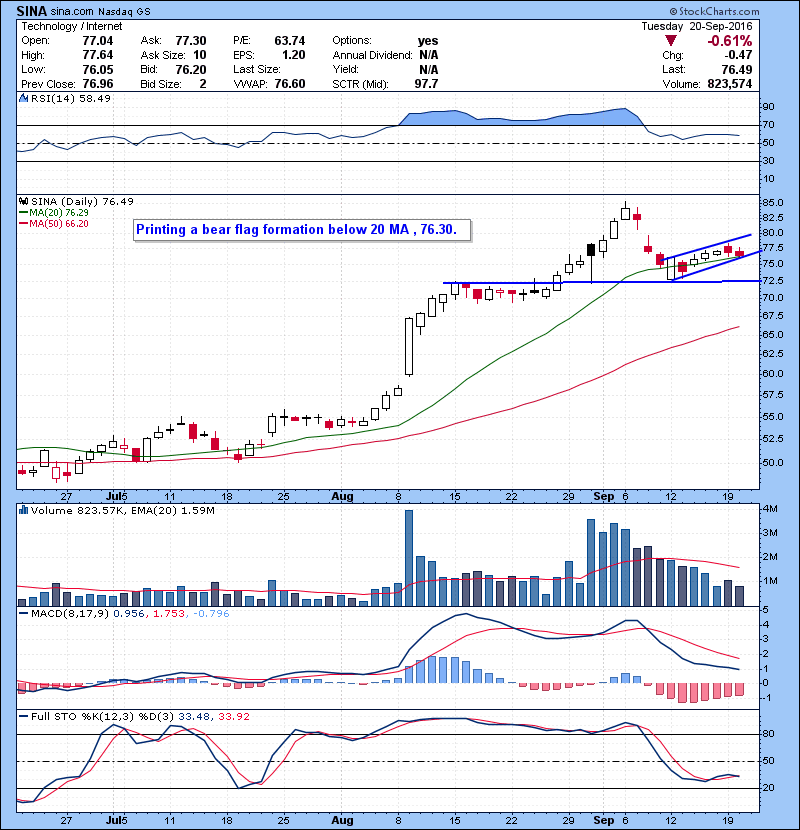Click the Last price in the quote header
800x830 pixels.
[x=736, y=69]
